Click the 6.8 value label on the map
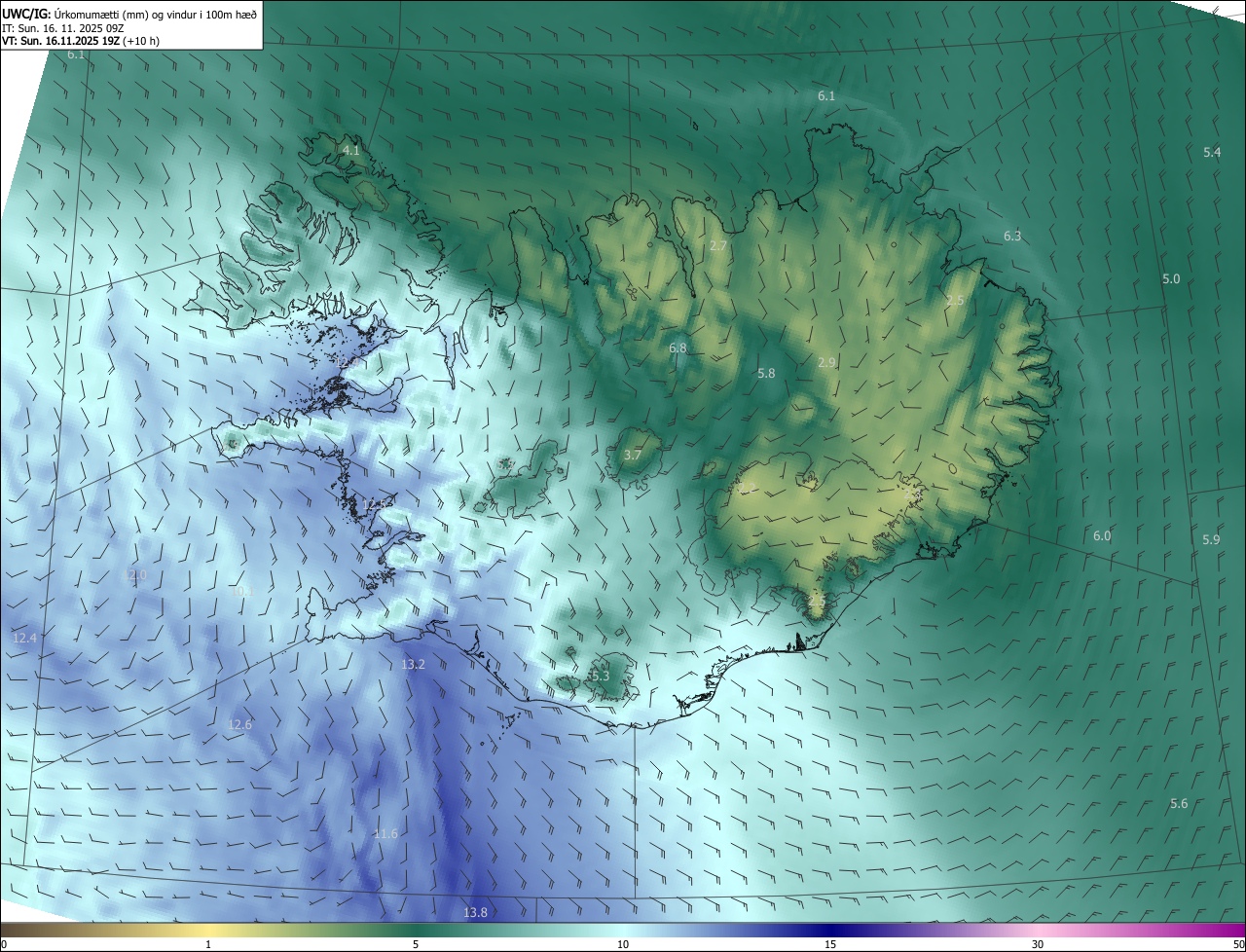The image size is (1246, 952). pyautogui.click(x=678, y=348)
